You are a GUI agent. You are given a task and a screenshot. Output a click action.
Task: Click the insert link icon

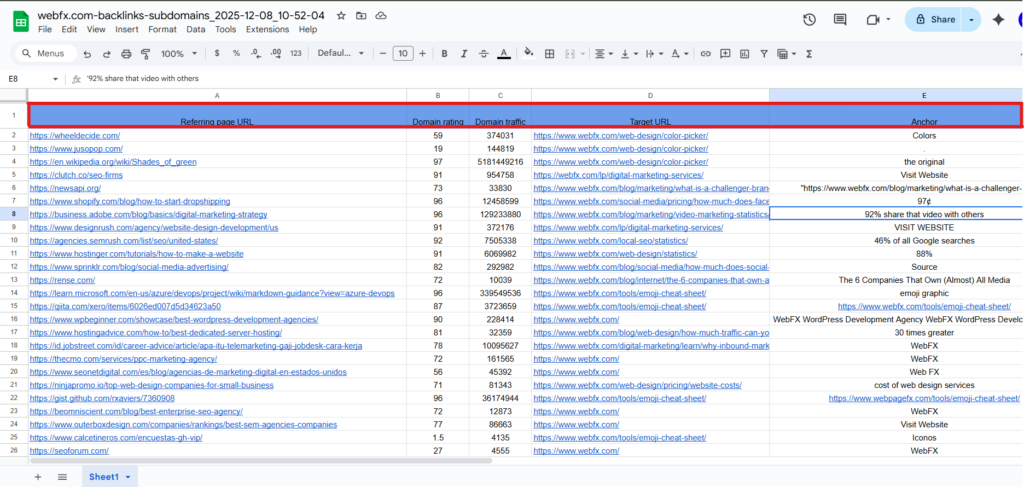706,53
